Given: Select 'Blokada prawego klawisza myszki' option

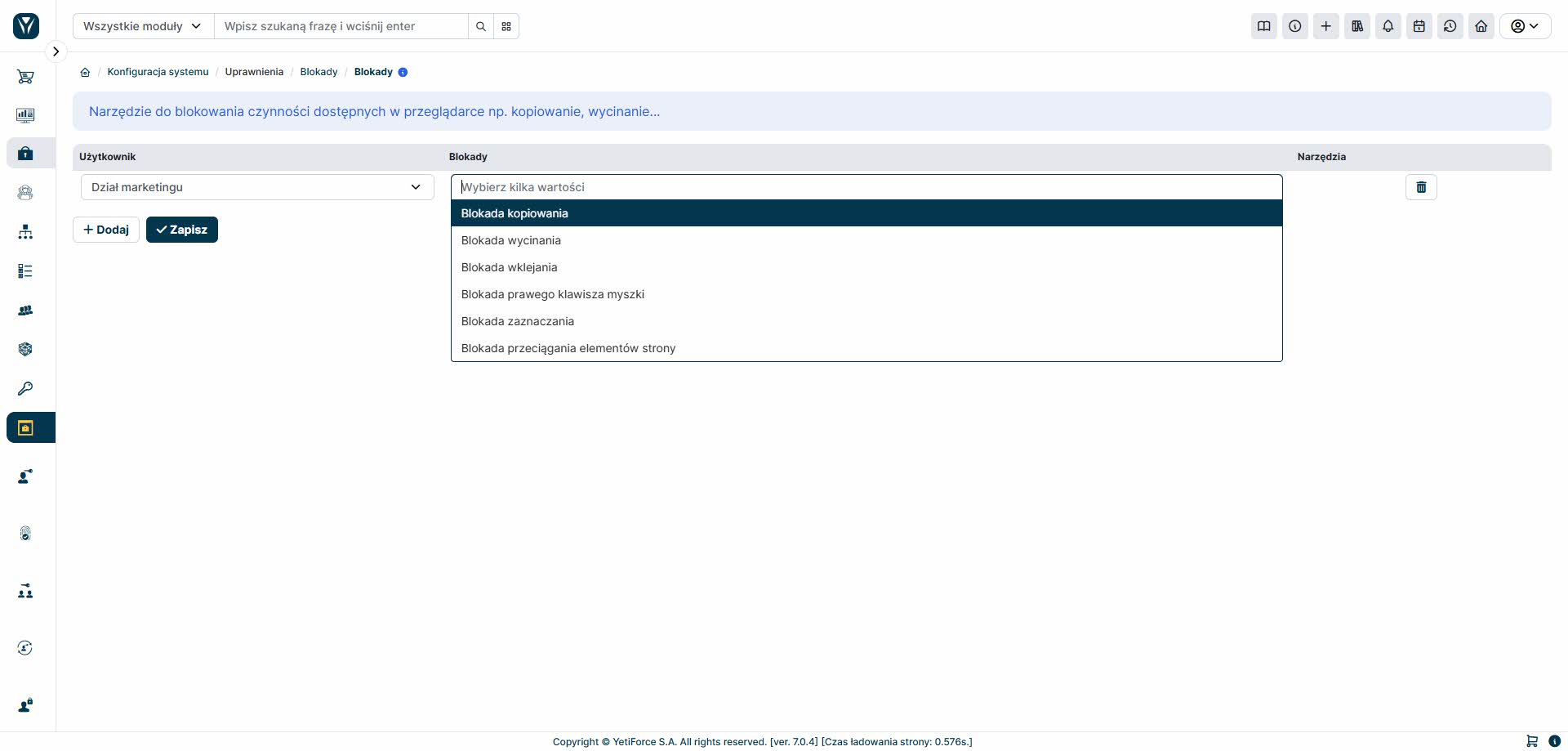Looking at the screenshot, I should pos(866,294).
